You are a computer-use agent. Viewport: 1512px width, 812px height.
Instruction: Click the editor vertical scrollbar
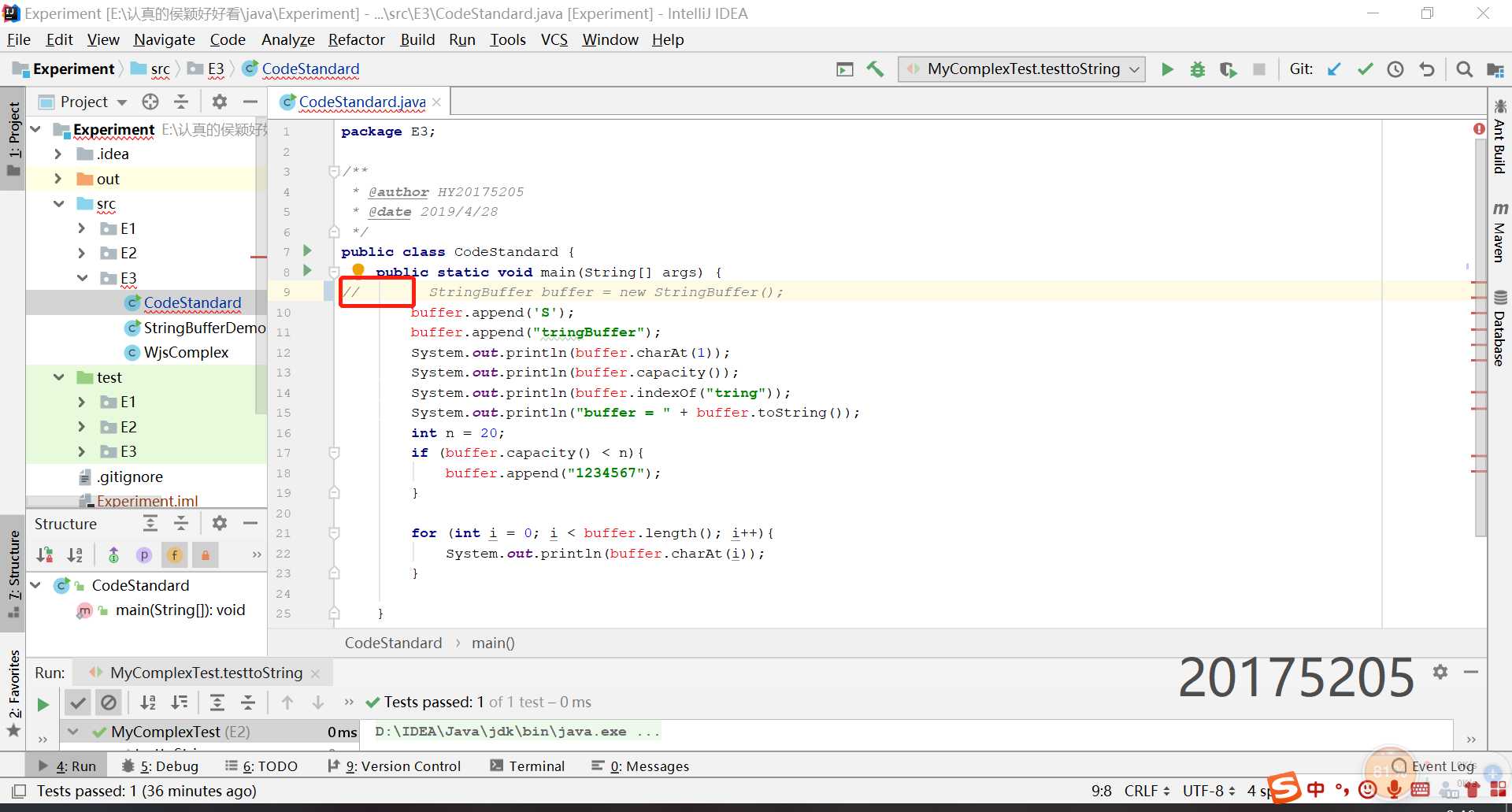(1480, 339)
